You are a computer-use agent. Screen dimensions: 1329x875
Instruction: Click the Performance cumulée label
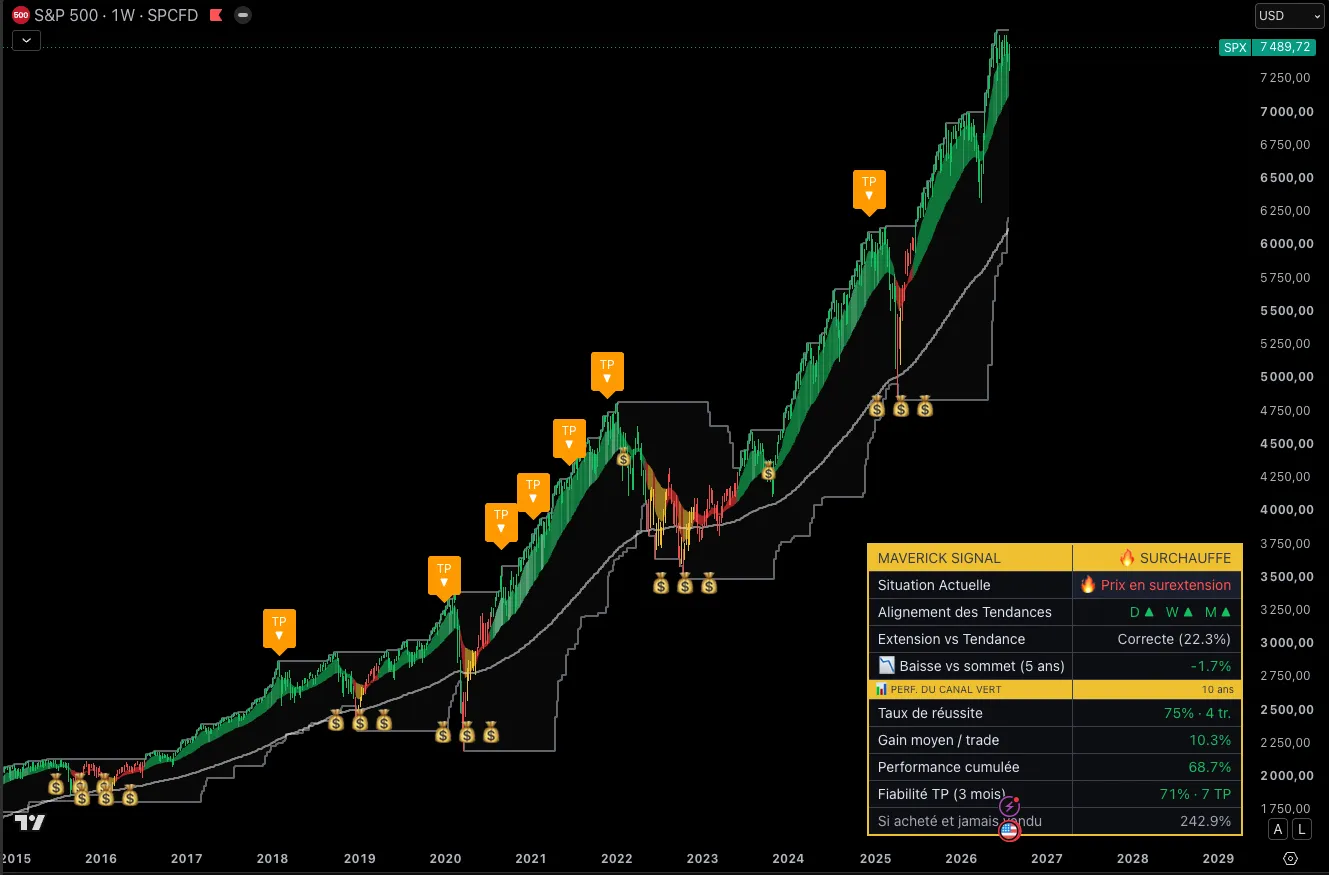[948, 767]
